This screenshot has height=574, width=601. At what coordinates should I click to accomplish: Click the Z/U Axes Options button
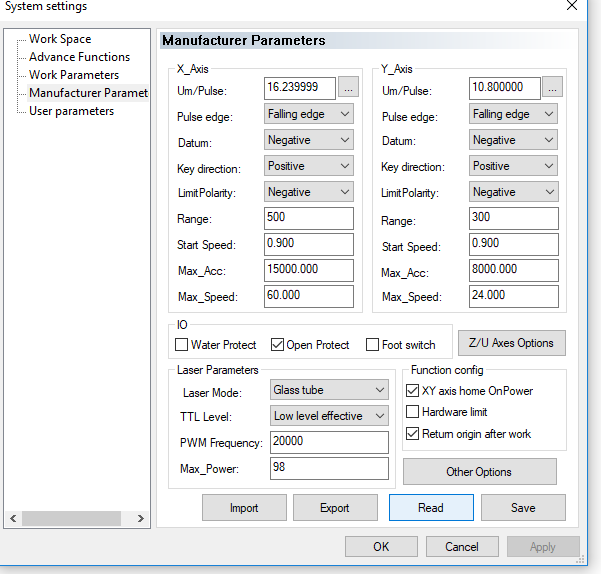[512, 343]
